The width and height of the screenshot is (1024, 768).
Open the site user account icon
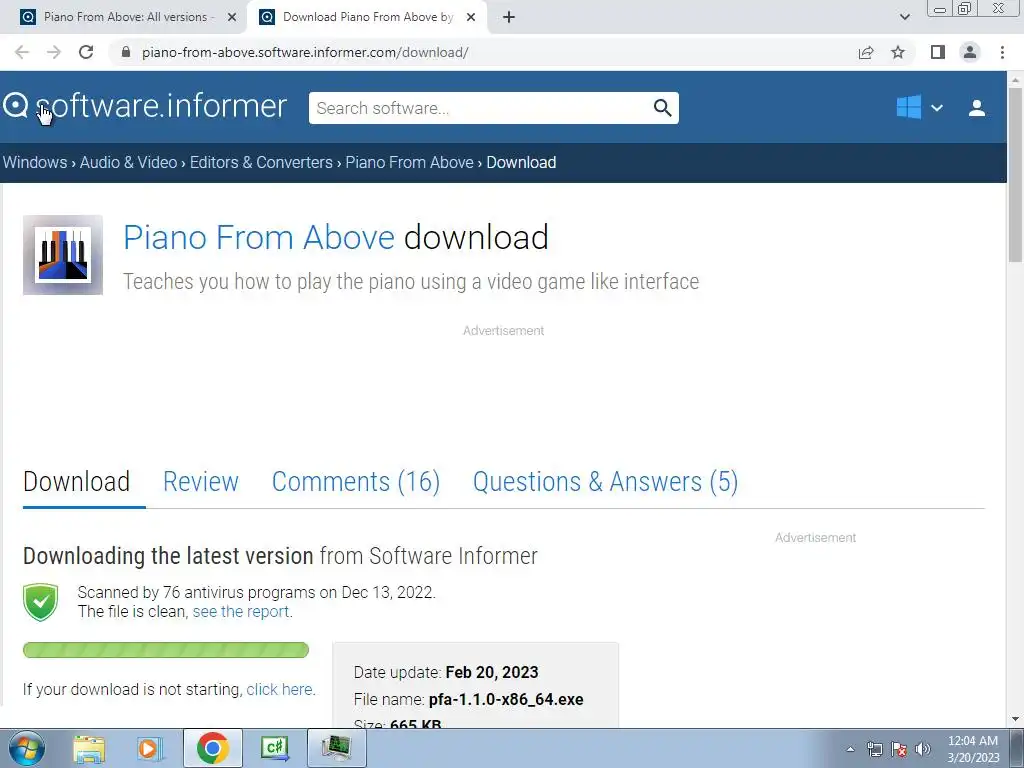point(977,108)
